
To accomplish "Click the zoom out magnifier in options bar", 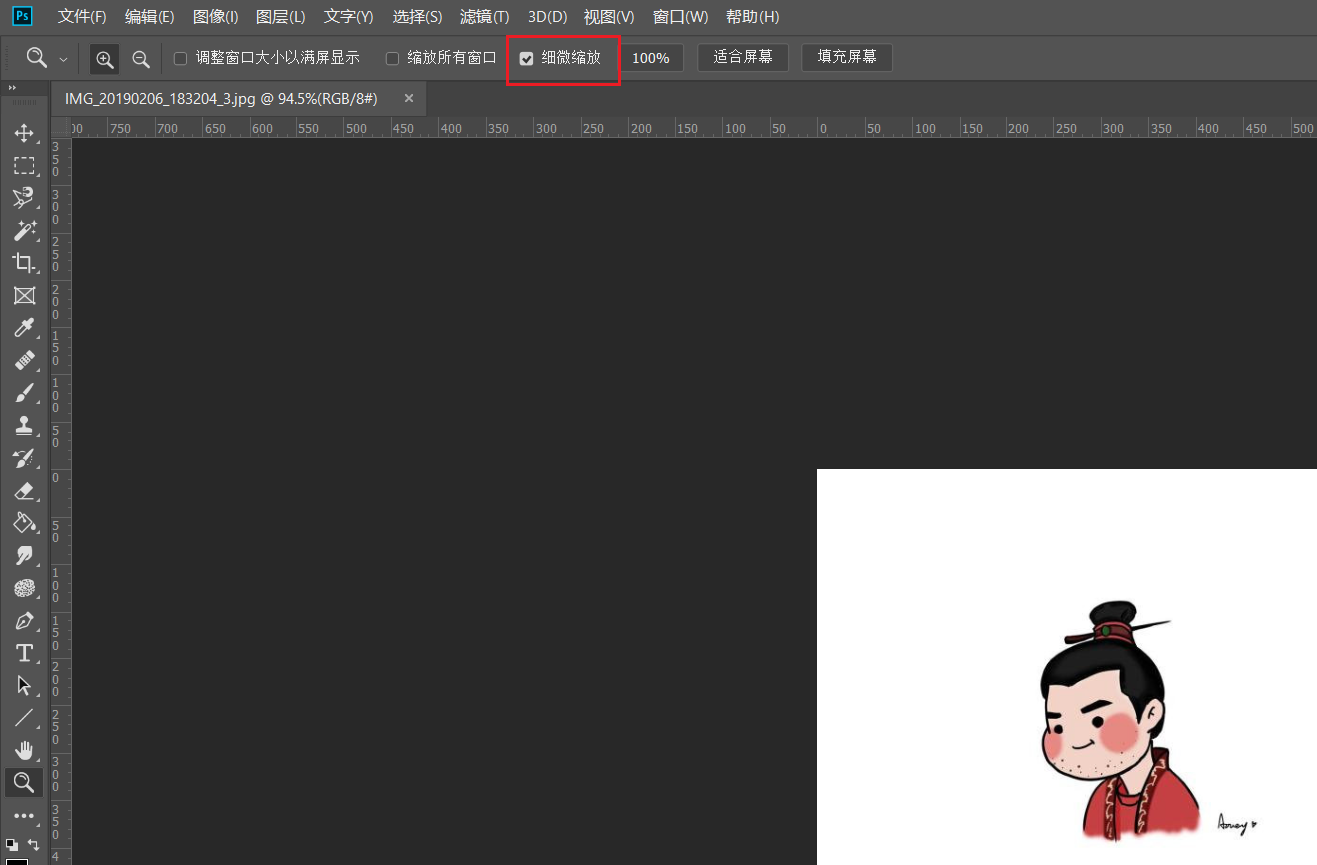I will tap(141, 59).
